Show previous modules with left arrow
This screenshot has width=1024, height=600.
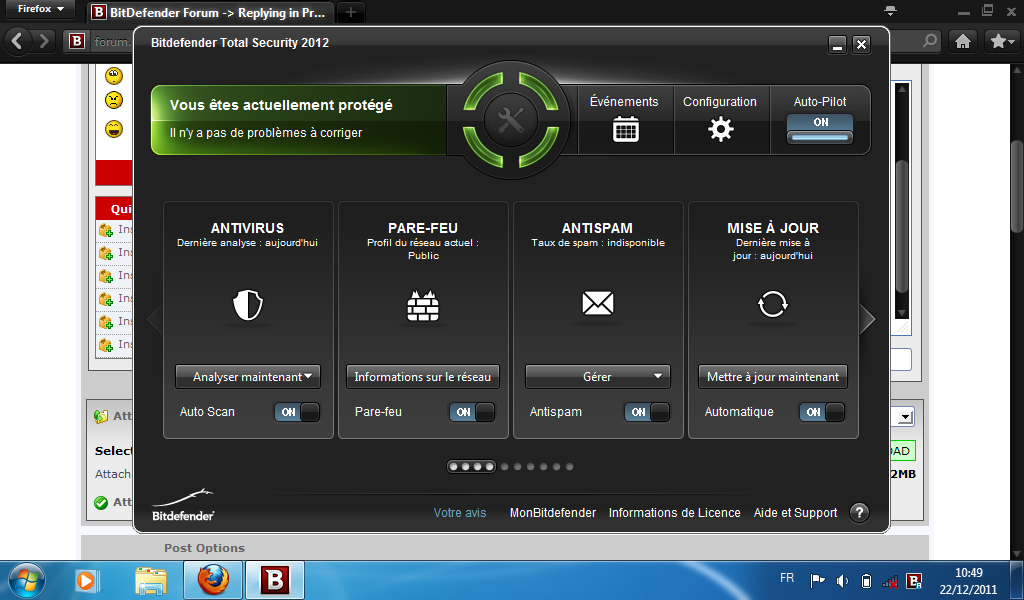click(154, 319)
